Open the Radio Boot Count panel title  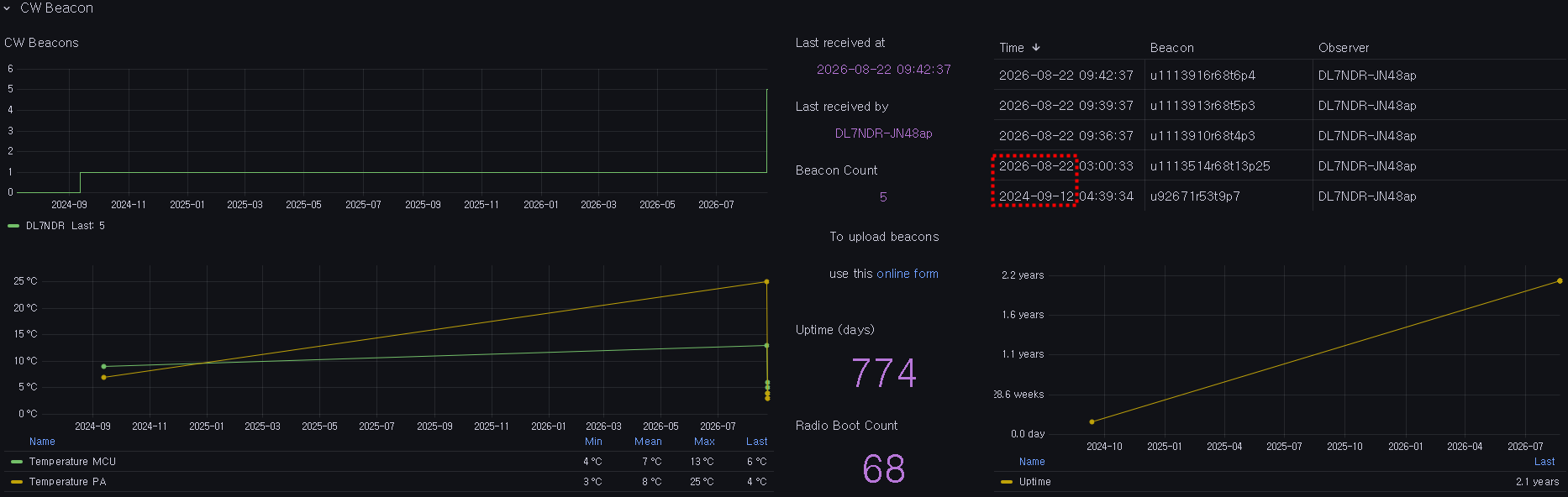[846, 426]
